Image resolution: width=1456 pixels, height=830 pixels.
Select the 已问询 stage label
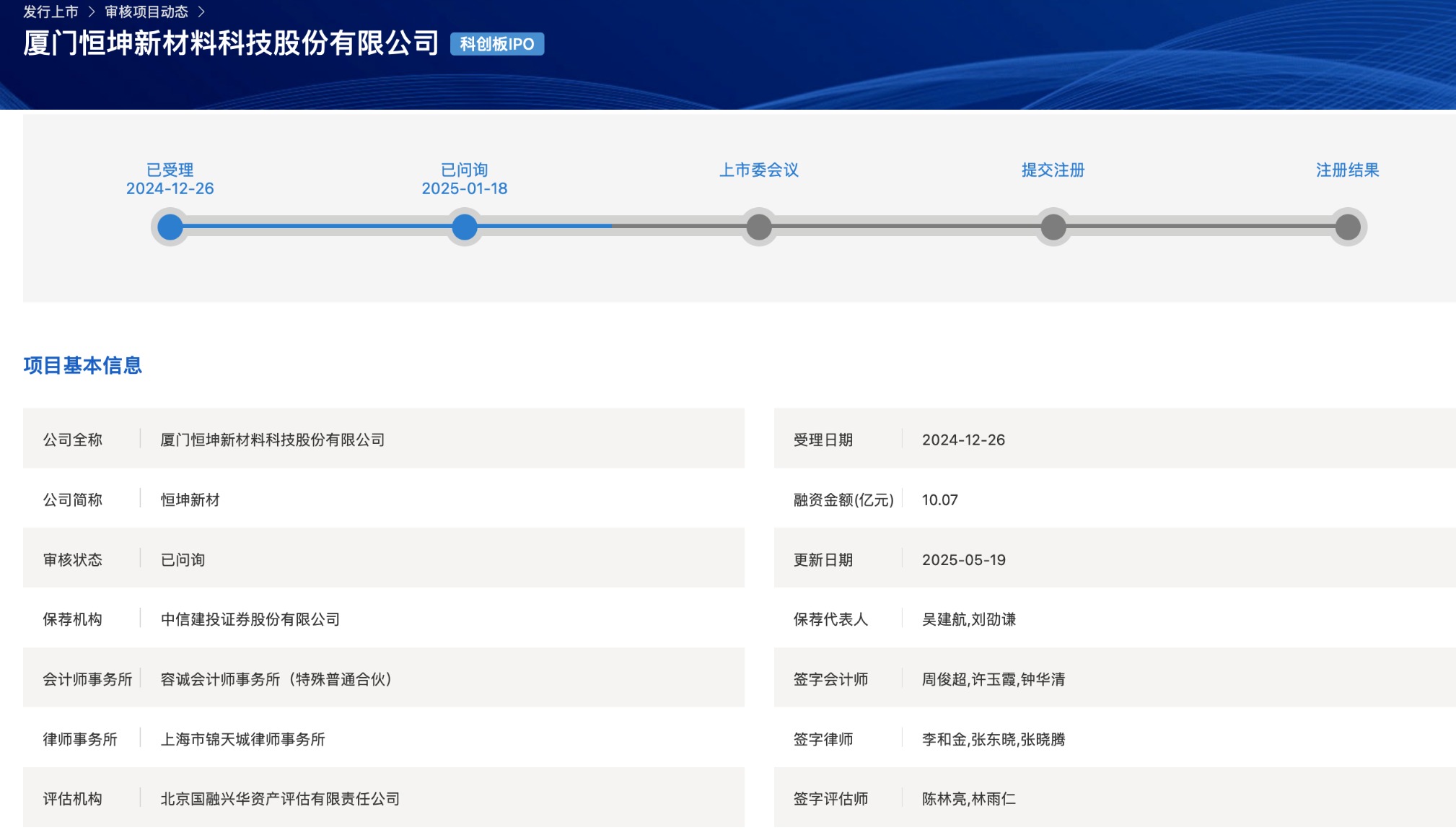(465, 170)
